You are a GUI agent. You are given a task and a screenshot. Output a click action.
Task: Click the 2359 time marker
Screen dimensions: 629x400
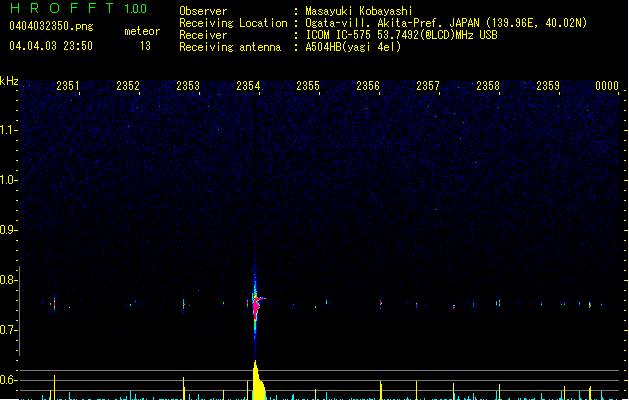point(548,87)
